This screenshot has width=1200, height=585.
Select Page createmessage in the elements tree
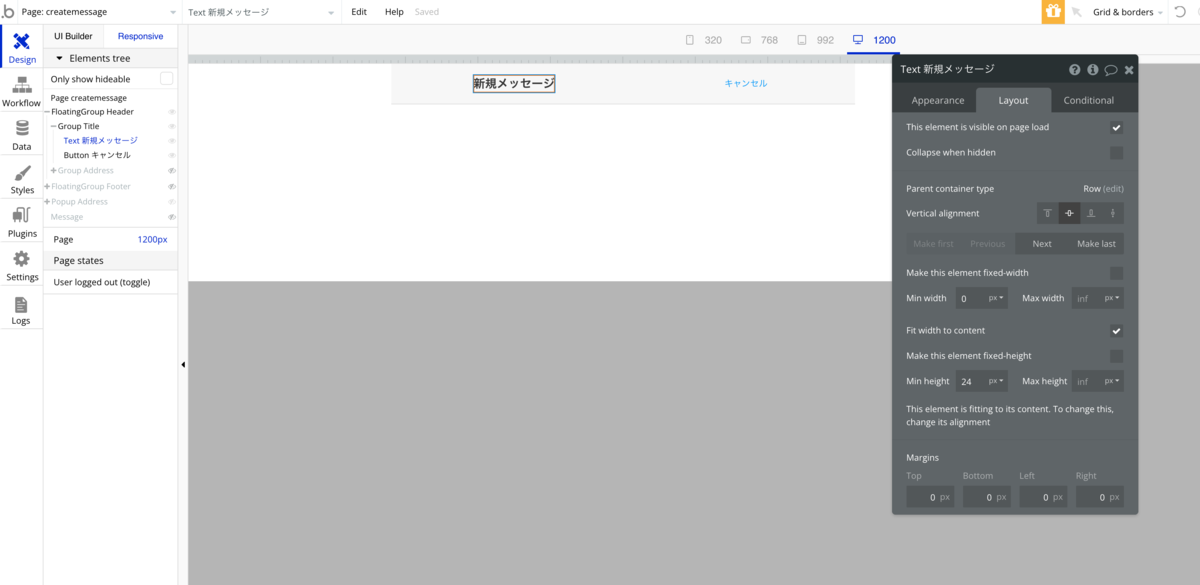pyautogui.click(x=89, y=98)
